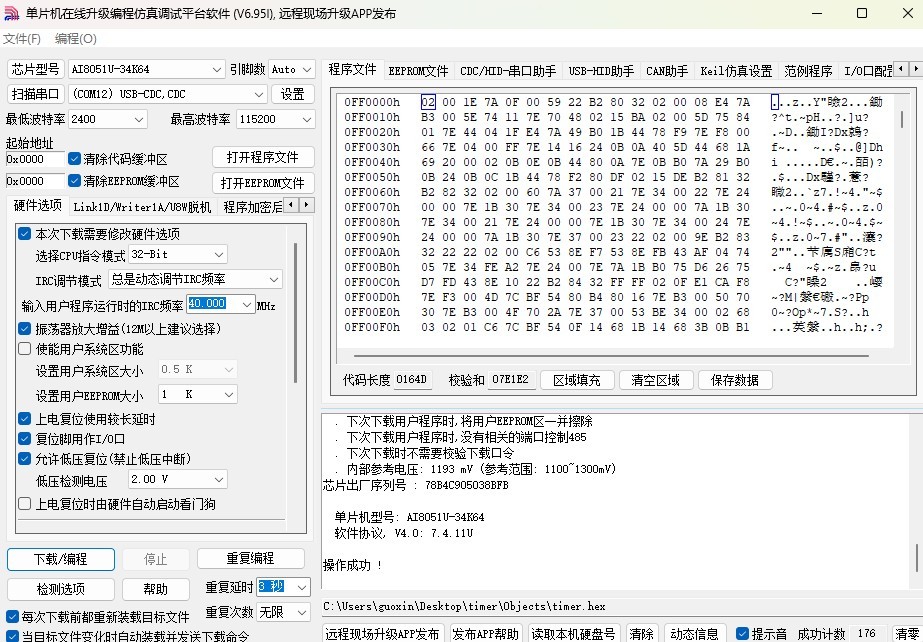Switch to Link1D/Writer1A/U8W脱机 tab
Image resolution: width=923 pixels, height=642 pixels.
142,207
